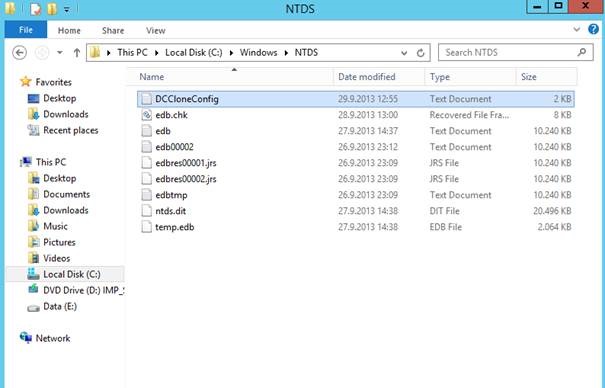Open the Share ribbon tab
605x388 pixels.
point(113,30)
